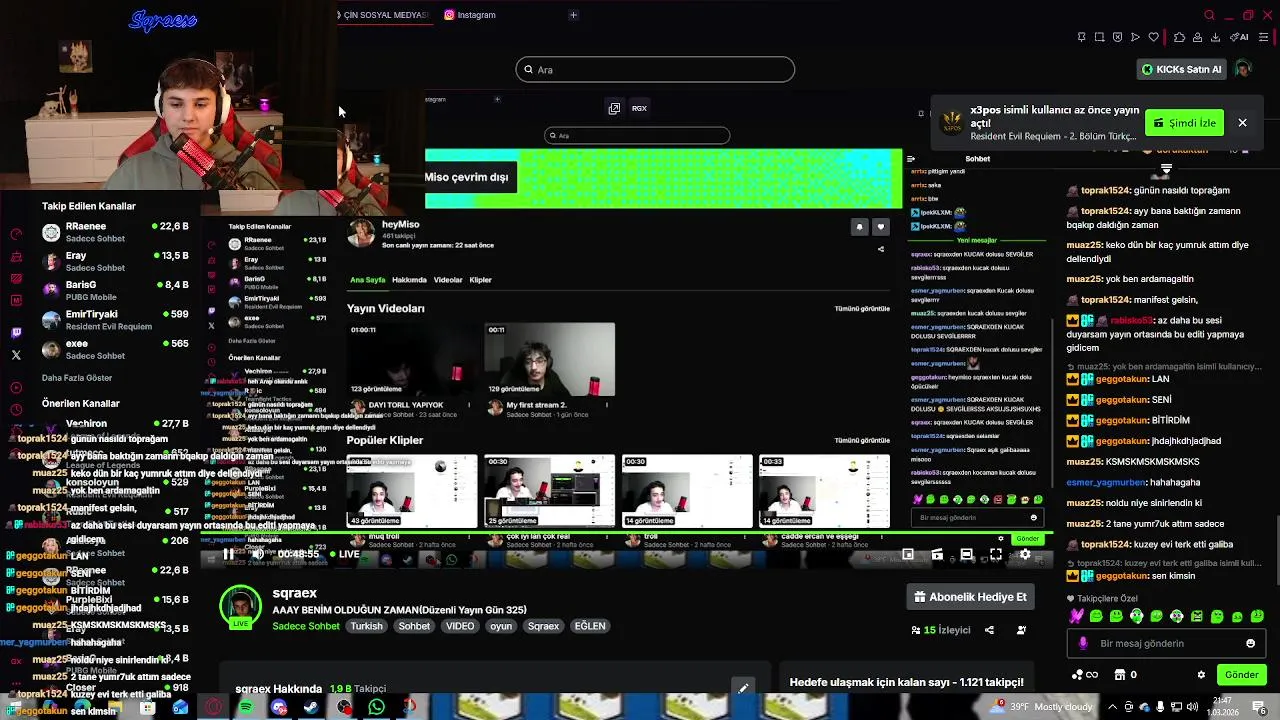Viewport: 1280px width, 720px height.
Task: Open channel points infinity icon
Action: [x=1084, y=675]
